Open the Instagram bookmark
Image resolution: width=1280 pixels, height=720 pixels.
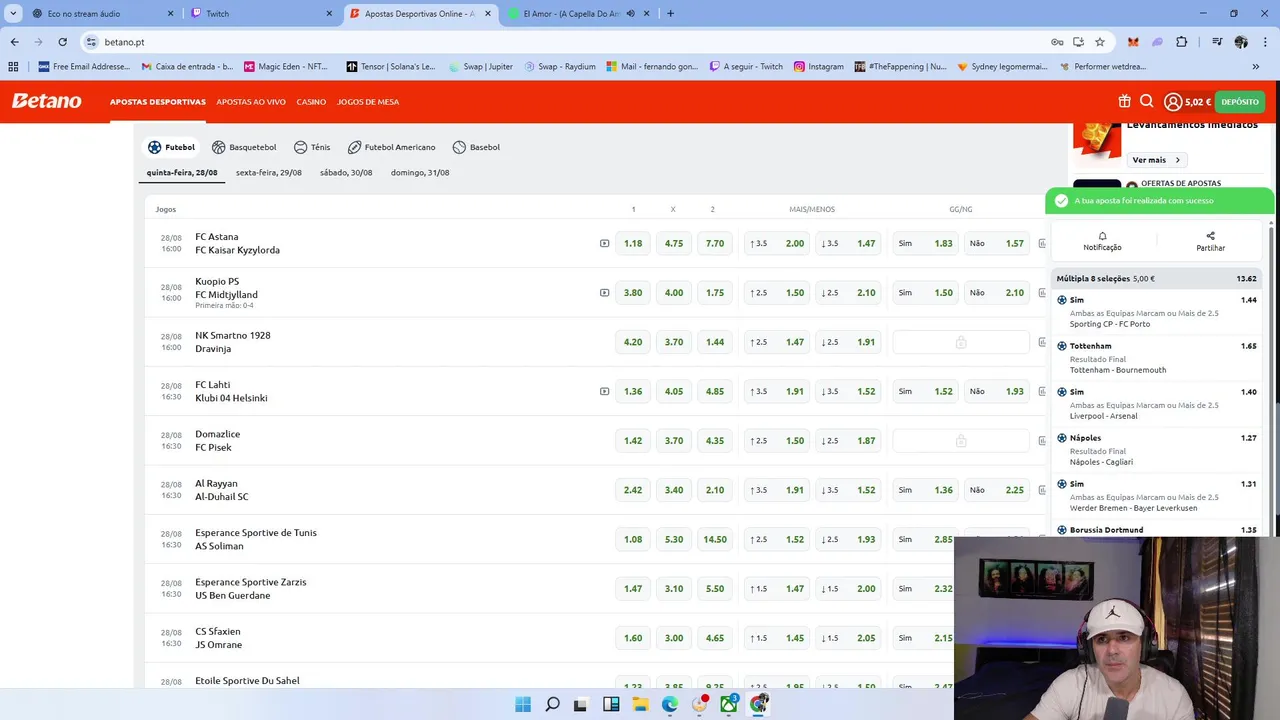click(819, 67)
